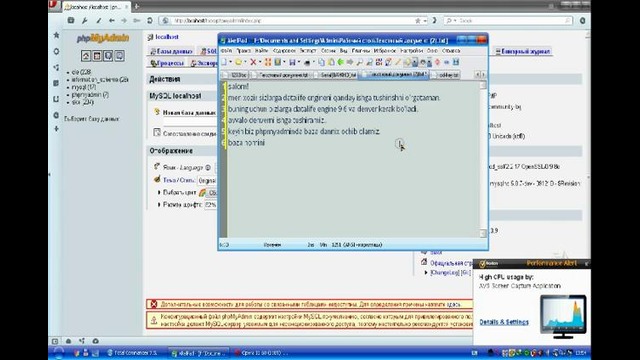Click the green back arrow in AkelPad toolbar
Screen dimensions: 640x360
pos(340,62)
